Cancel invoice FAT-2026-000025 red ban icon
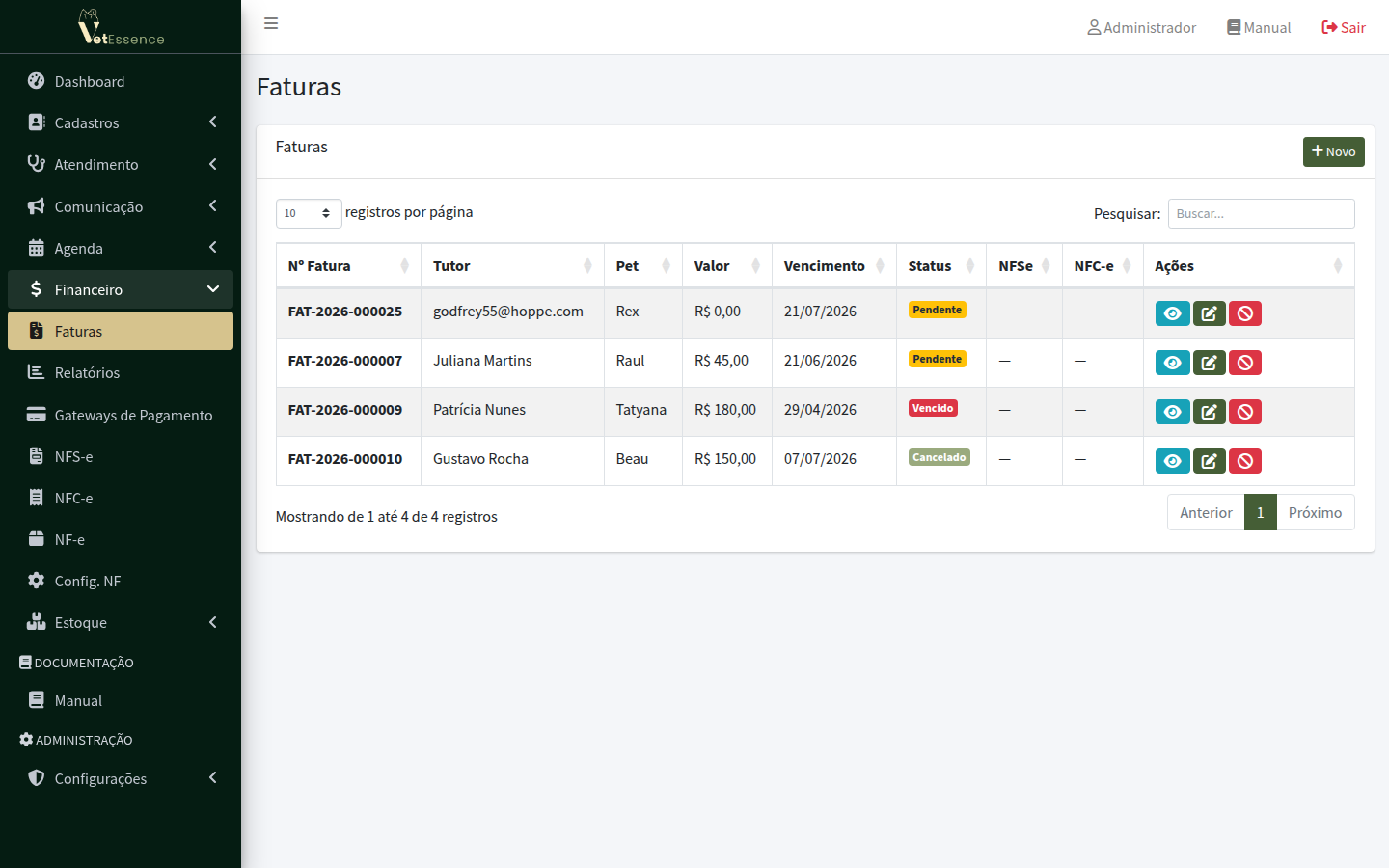The width and height of the screenshot is (1389, 868). (x=1245, y=313)
